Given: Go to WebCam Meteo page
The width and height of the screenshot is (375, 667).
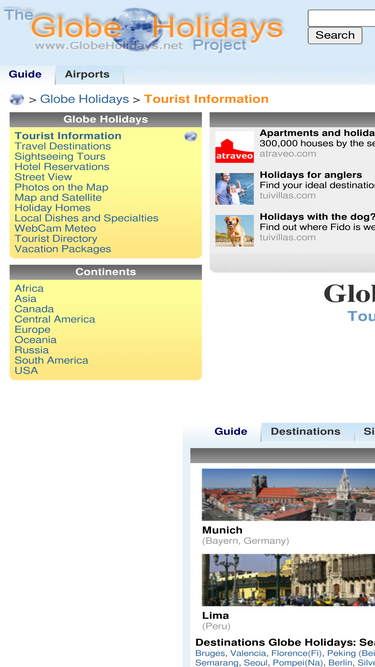Looking at the screenshot, I should pyautogui.click(x=55, y=228).
